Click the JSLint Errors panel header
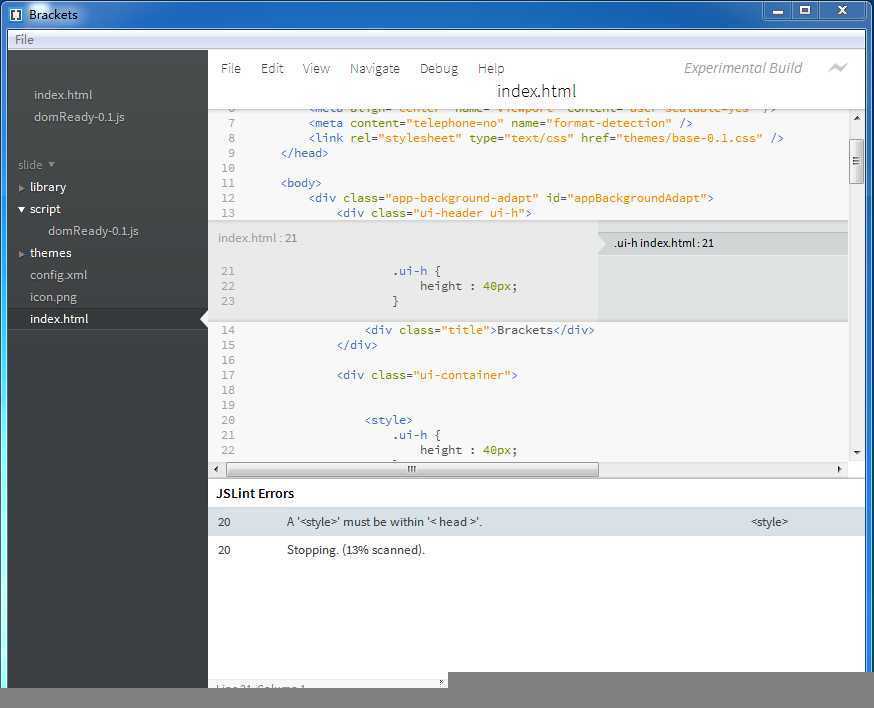This screenshot has width=874, height=708. pos(255,493)
